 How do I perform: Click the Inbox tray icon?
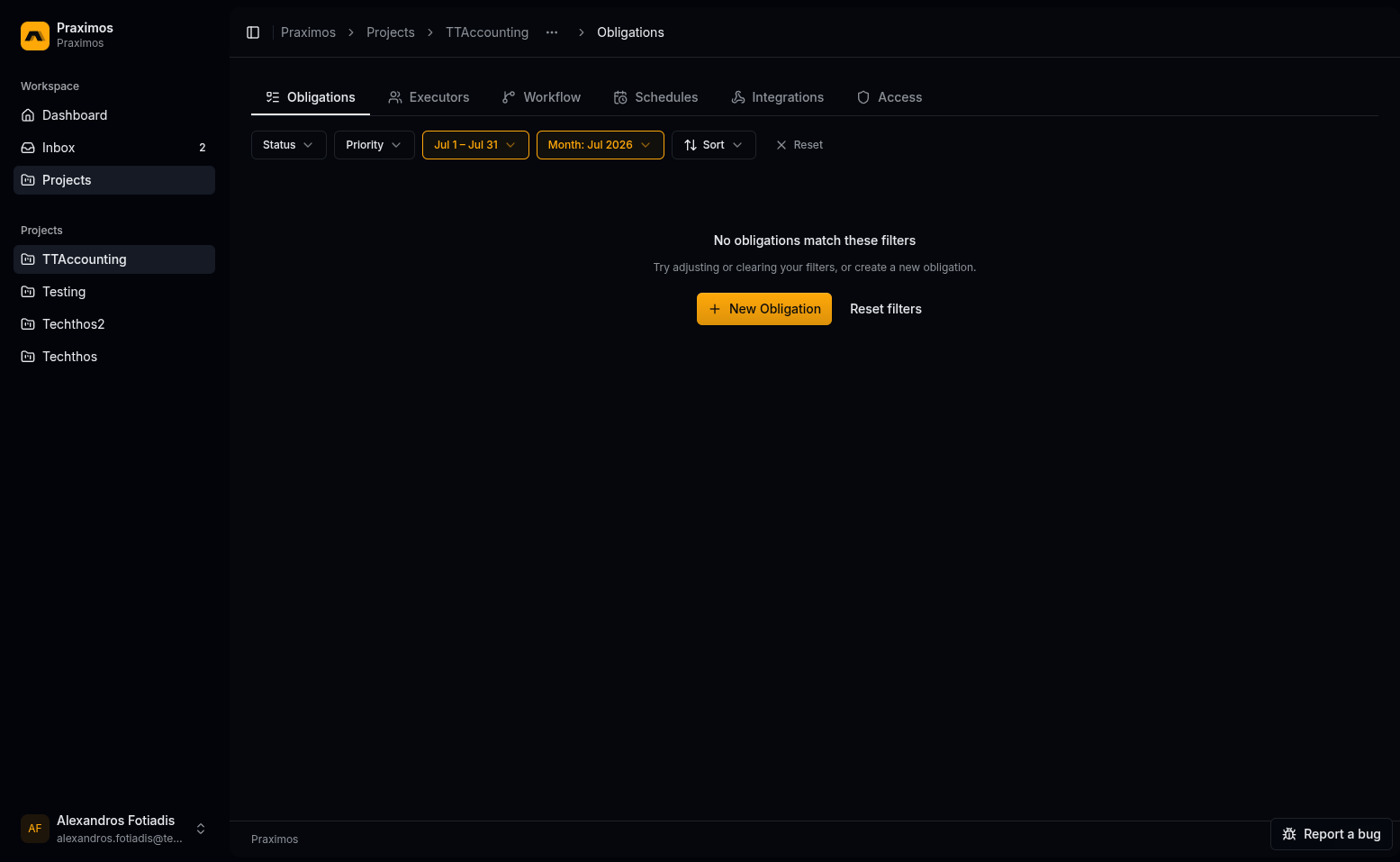click(28, 148)
